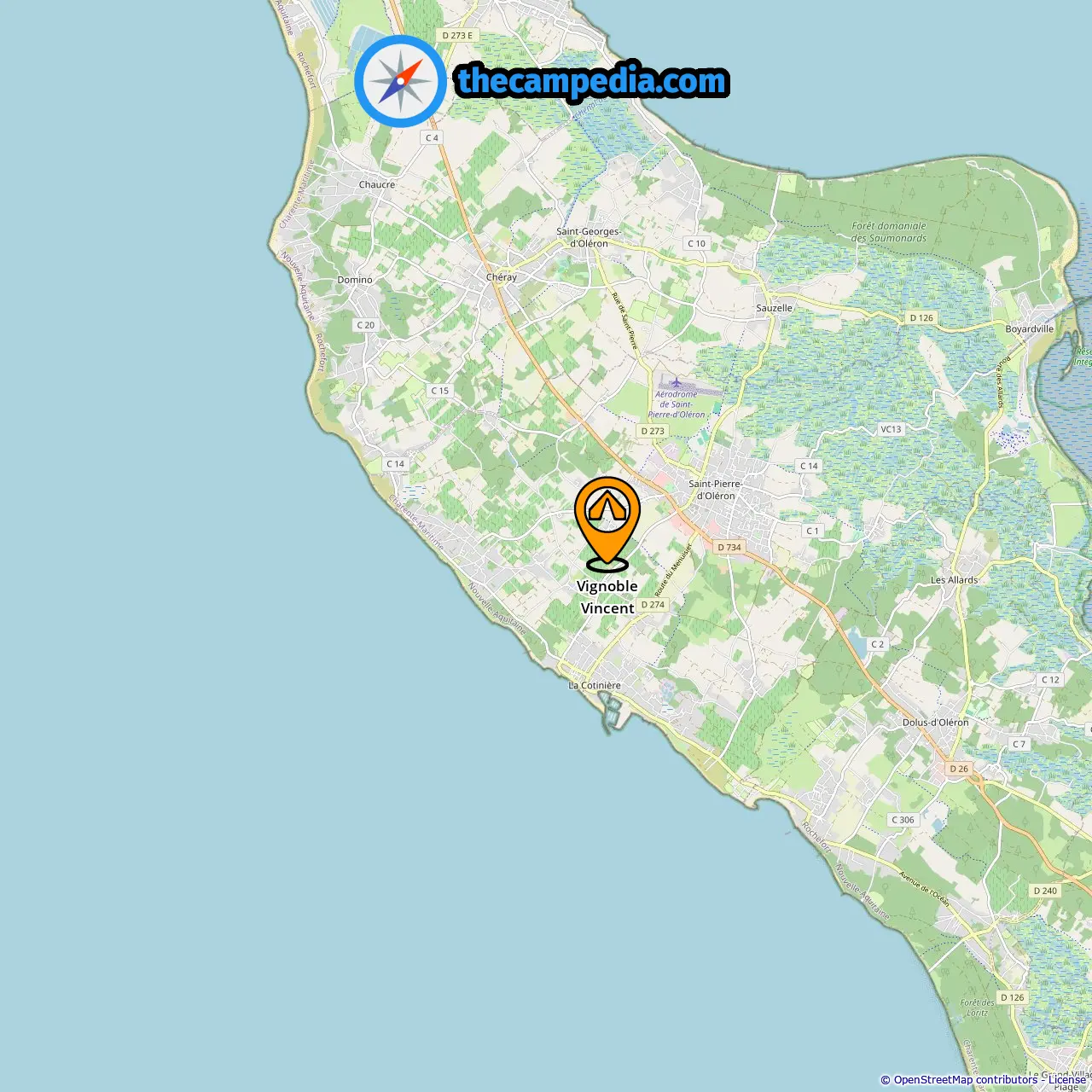Click the D 26 road shield
This screenshot has width=1092, height=1092.
point(959,769)
